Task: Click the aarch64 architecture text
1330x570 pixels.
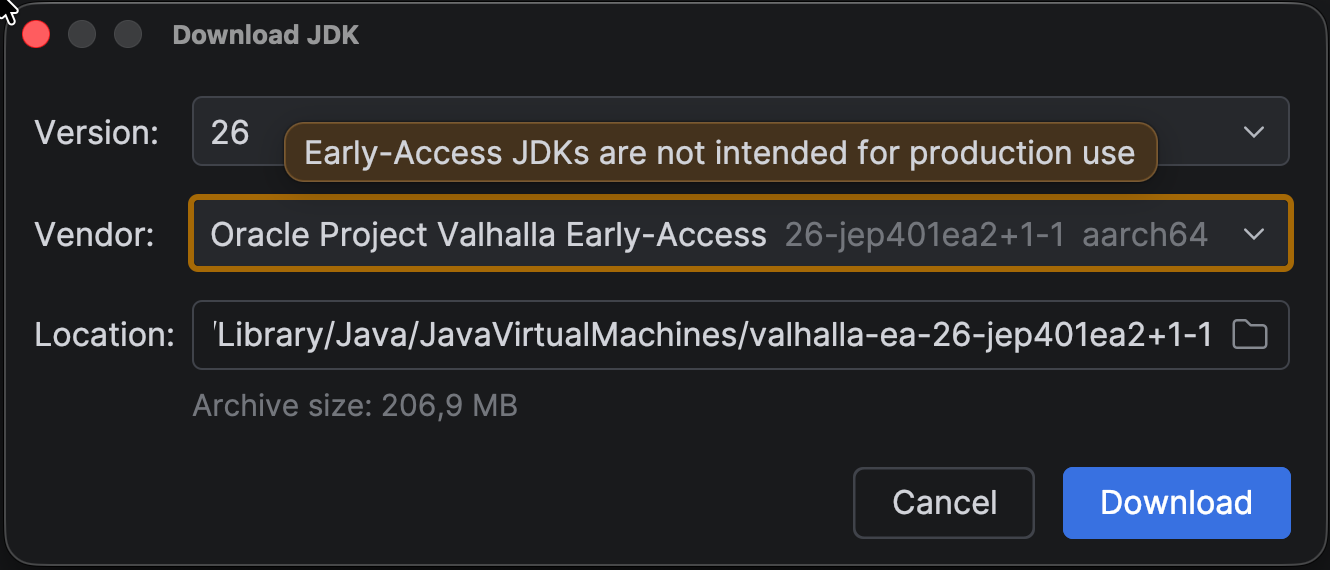Action: [x=1144, y=235]
